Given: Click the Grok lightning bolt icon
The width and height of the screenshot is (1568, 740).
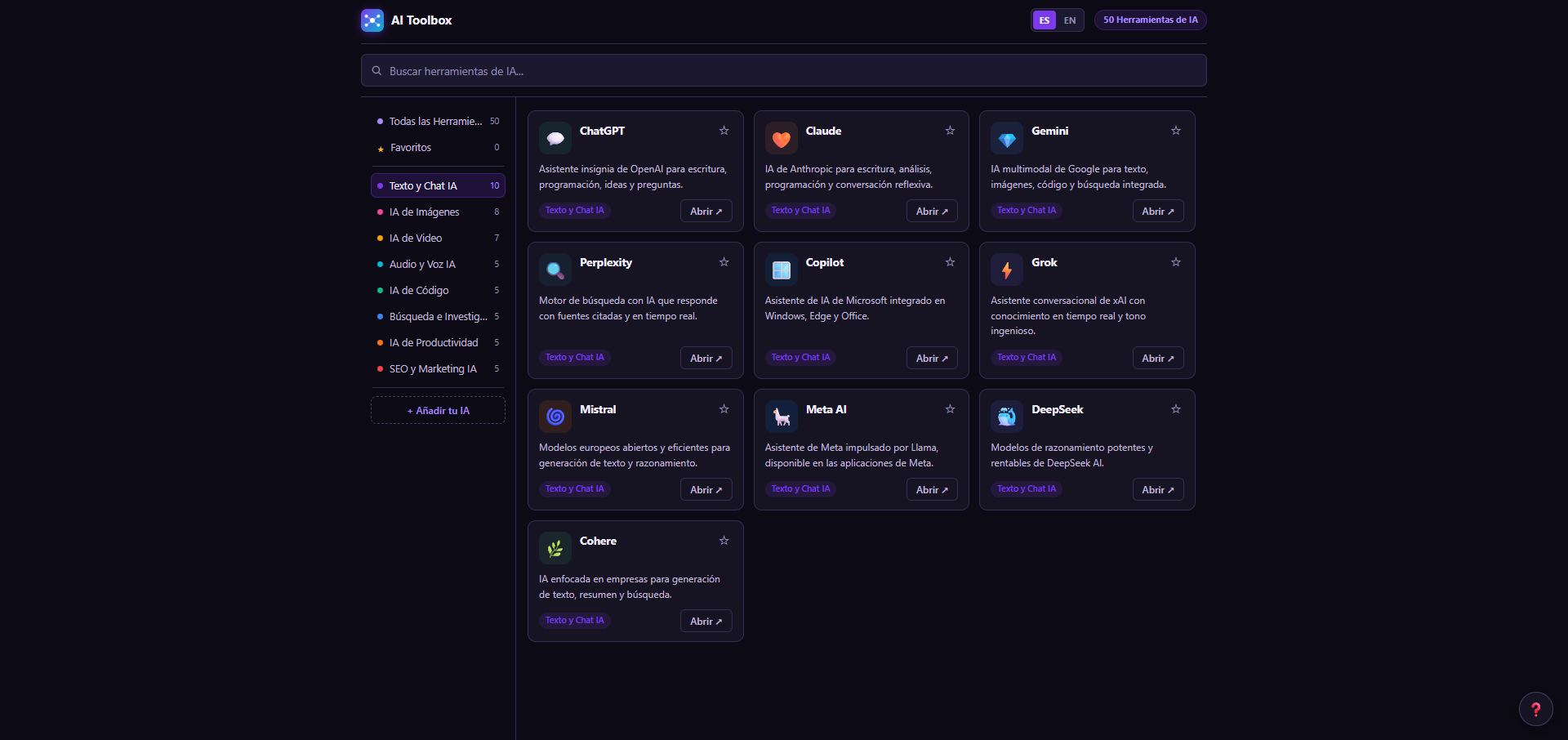Looking at the screenshot, I should click(x=1007, y=270).
